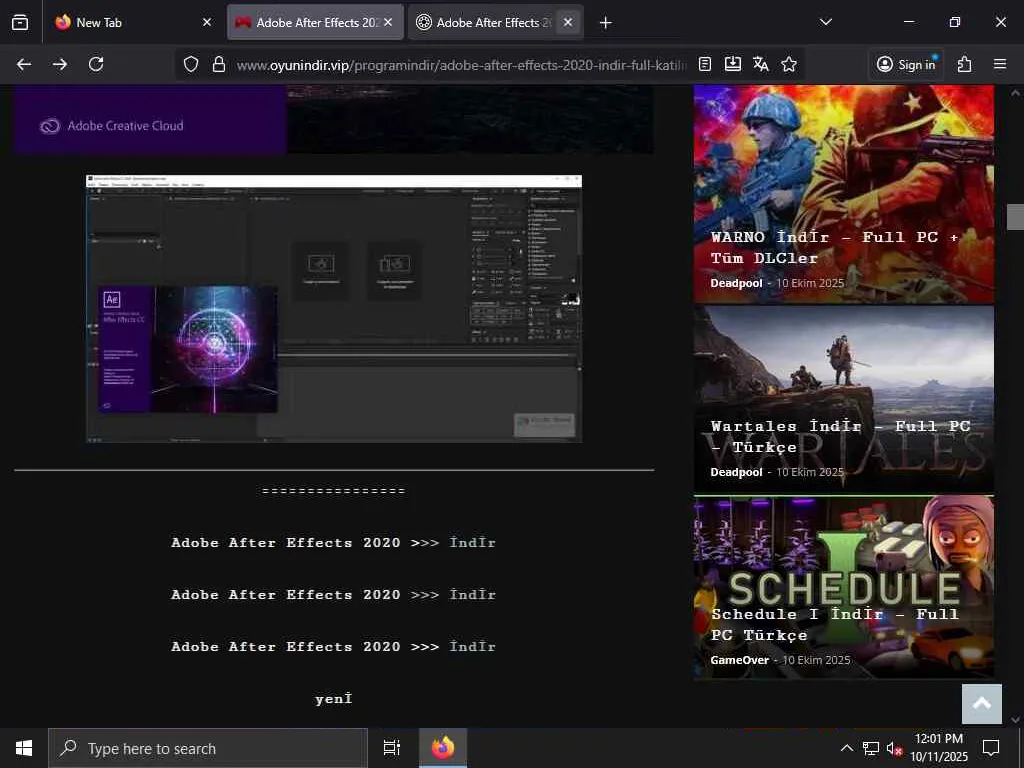Close the New Tab tab
1024x768 pixels.
pyautogui.click(x=207, y=22)
